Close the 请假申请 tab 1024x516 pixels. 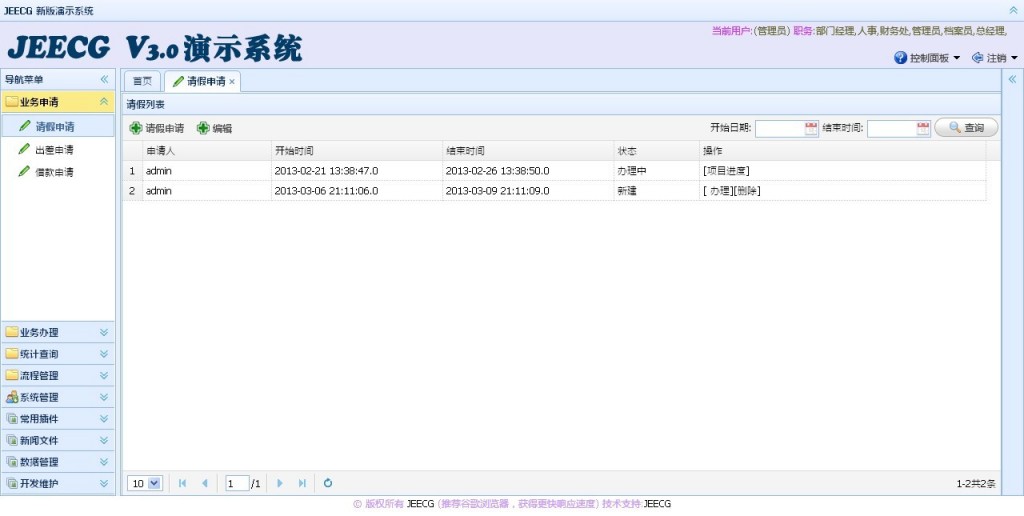pos(232,82)
